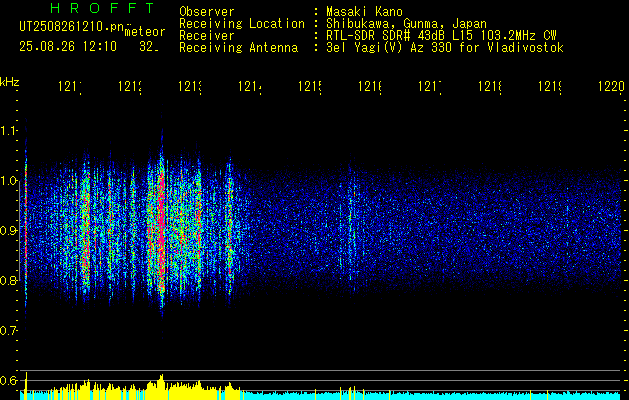Click the 'Receiving Antenna' field label
The height and width of the screenshot is (400, 629).
238,48
